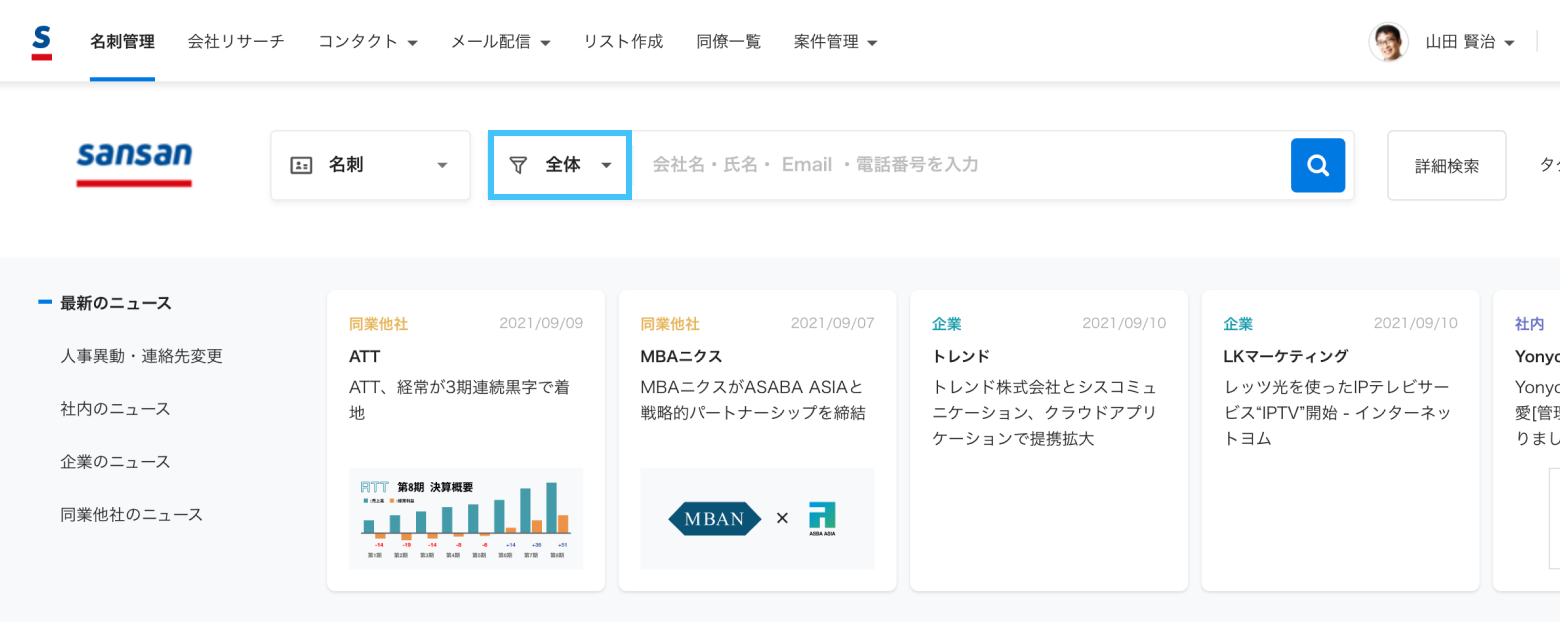Click the ATT 決算概要 chart thumbnail

pos(466,519)
